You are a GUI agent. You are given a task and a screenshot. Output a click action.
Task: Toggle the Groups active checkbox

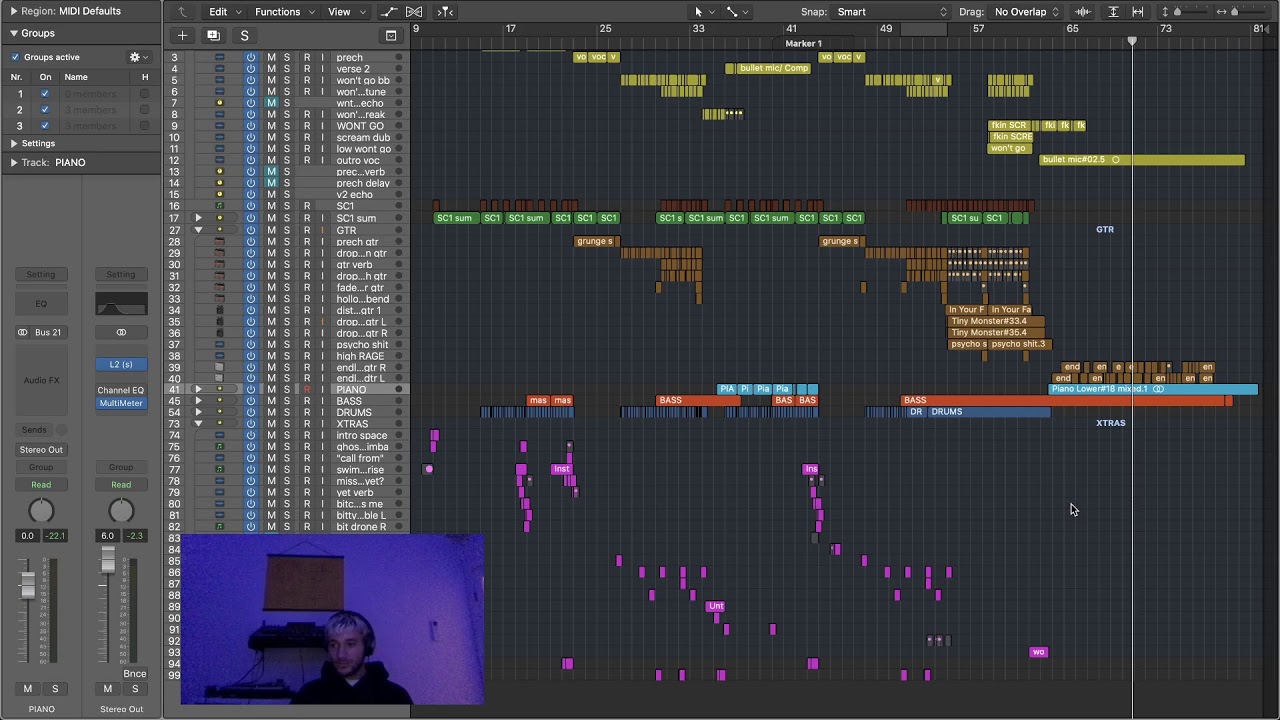tap(15, 57)
